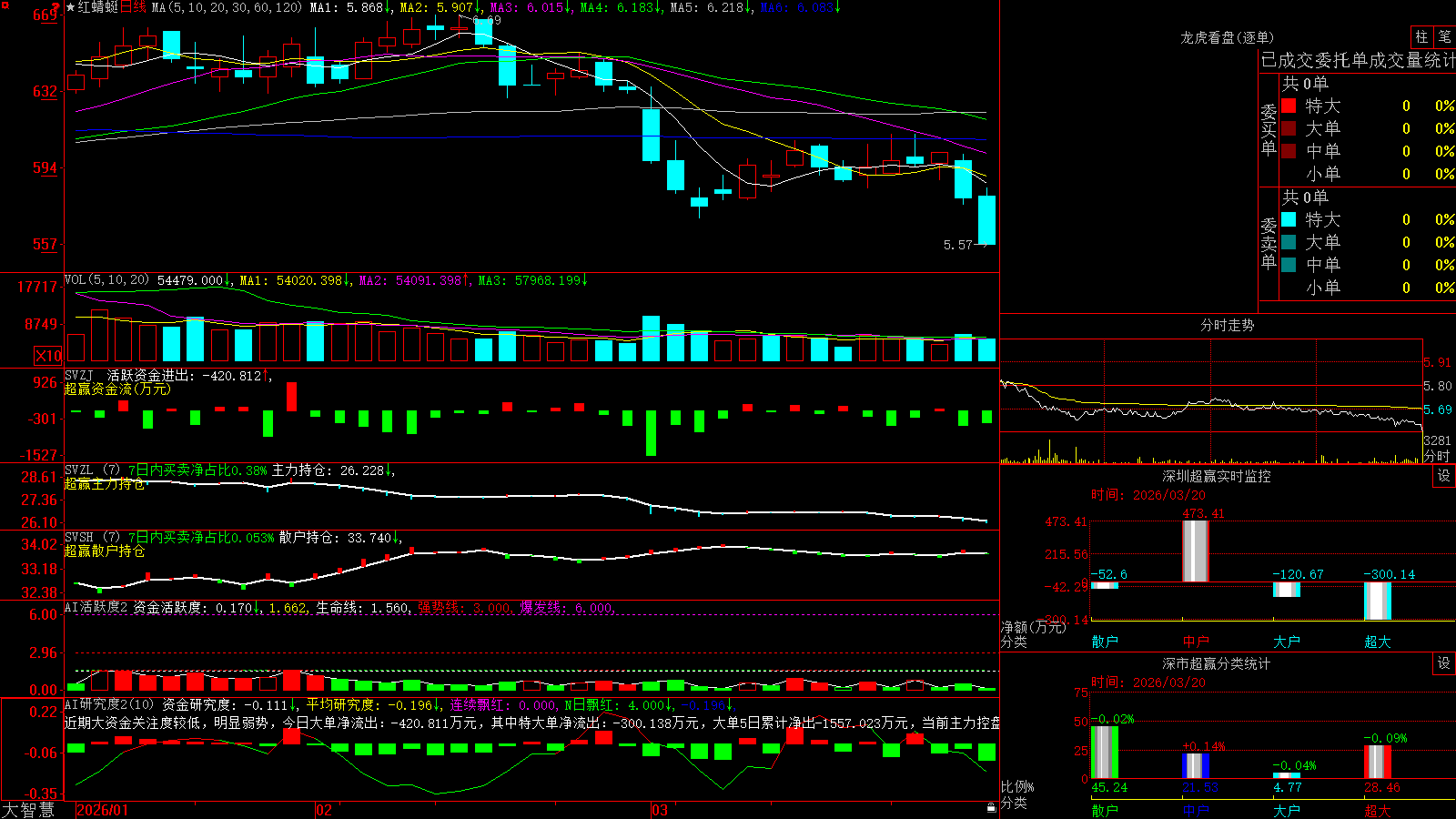1456x819 pixels.
Task: Click the star icon before 红蜻蜓
Action: point(70,7)
